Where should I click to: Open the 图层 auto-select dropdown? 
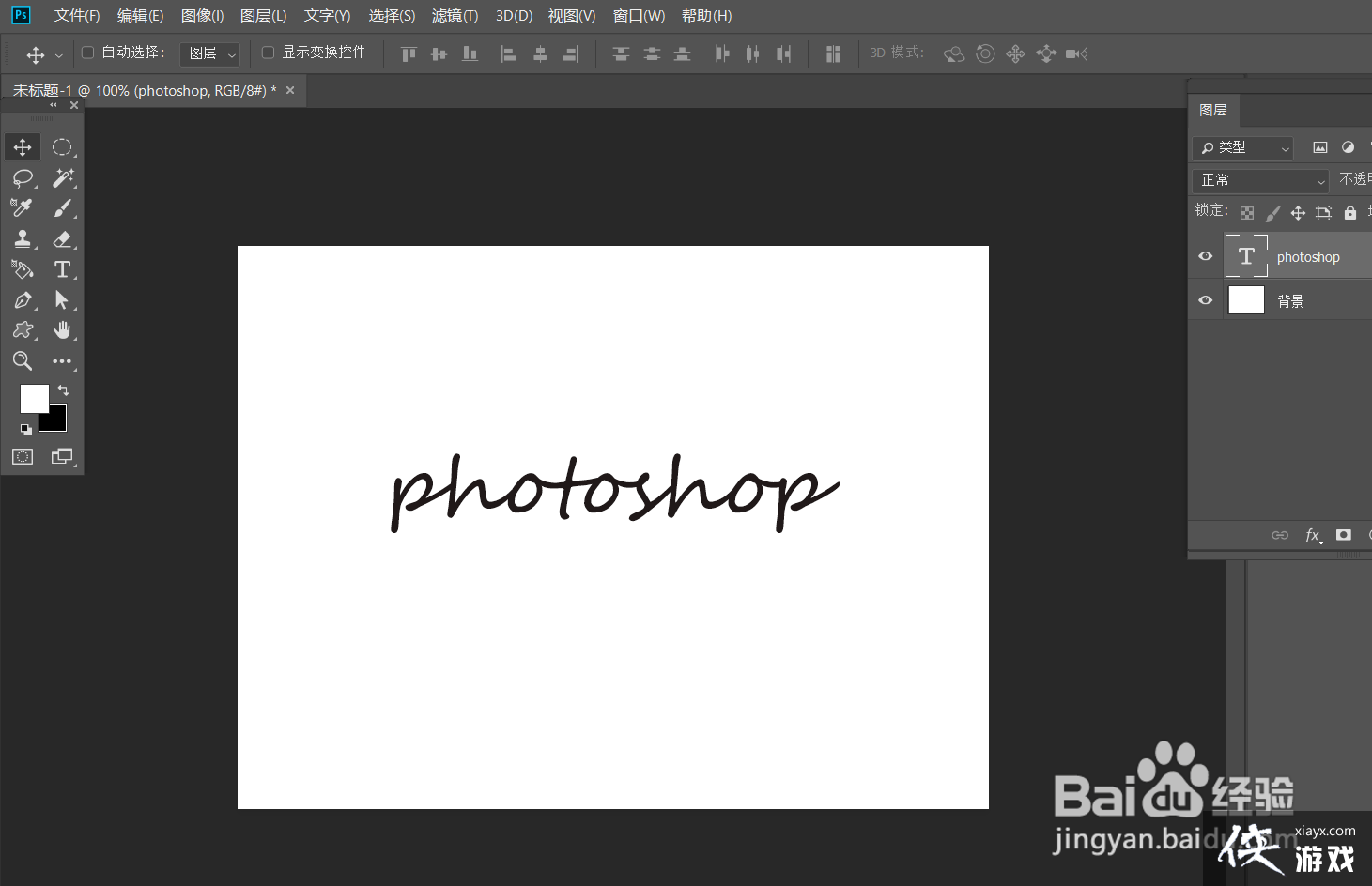coord(208,53)
